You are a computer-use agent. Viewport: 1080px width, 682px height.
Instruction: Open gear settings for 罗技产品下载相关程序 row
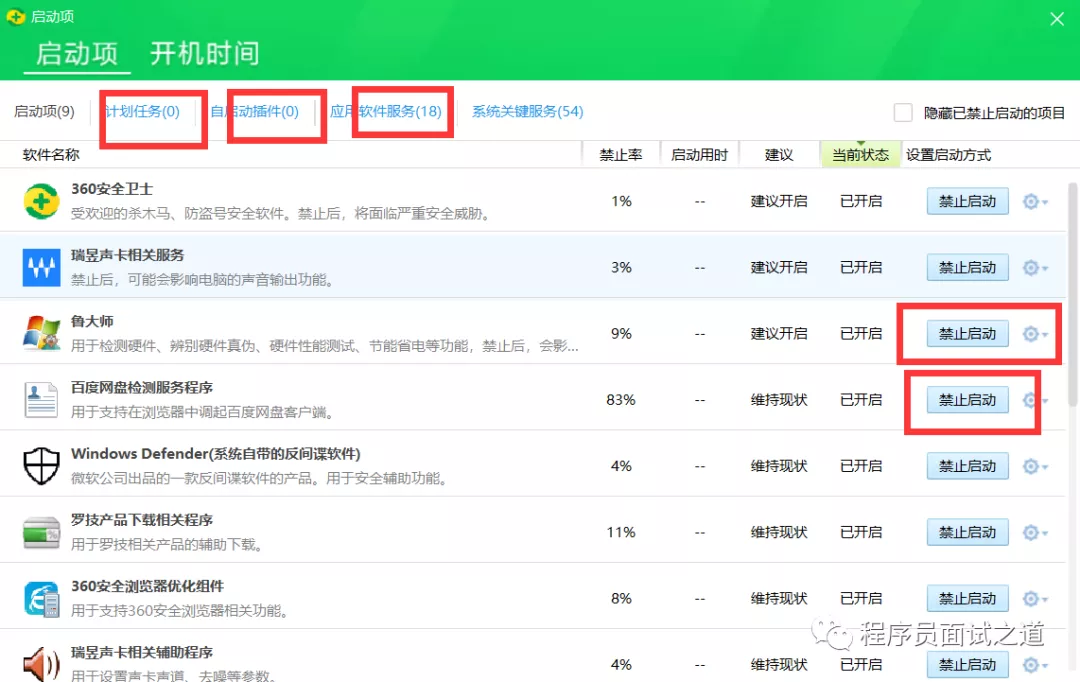[1035, 532]
